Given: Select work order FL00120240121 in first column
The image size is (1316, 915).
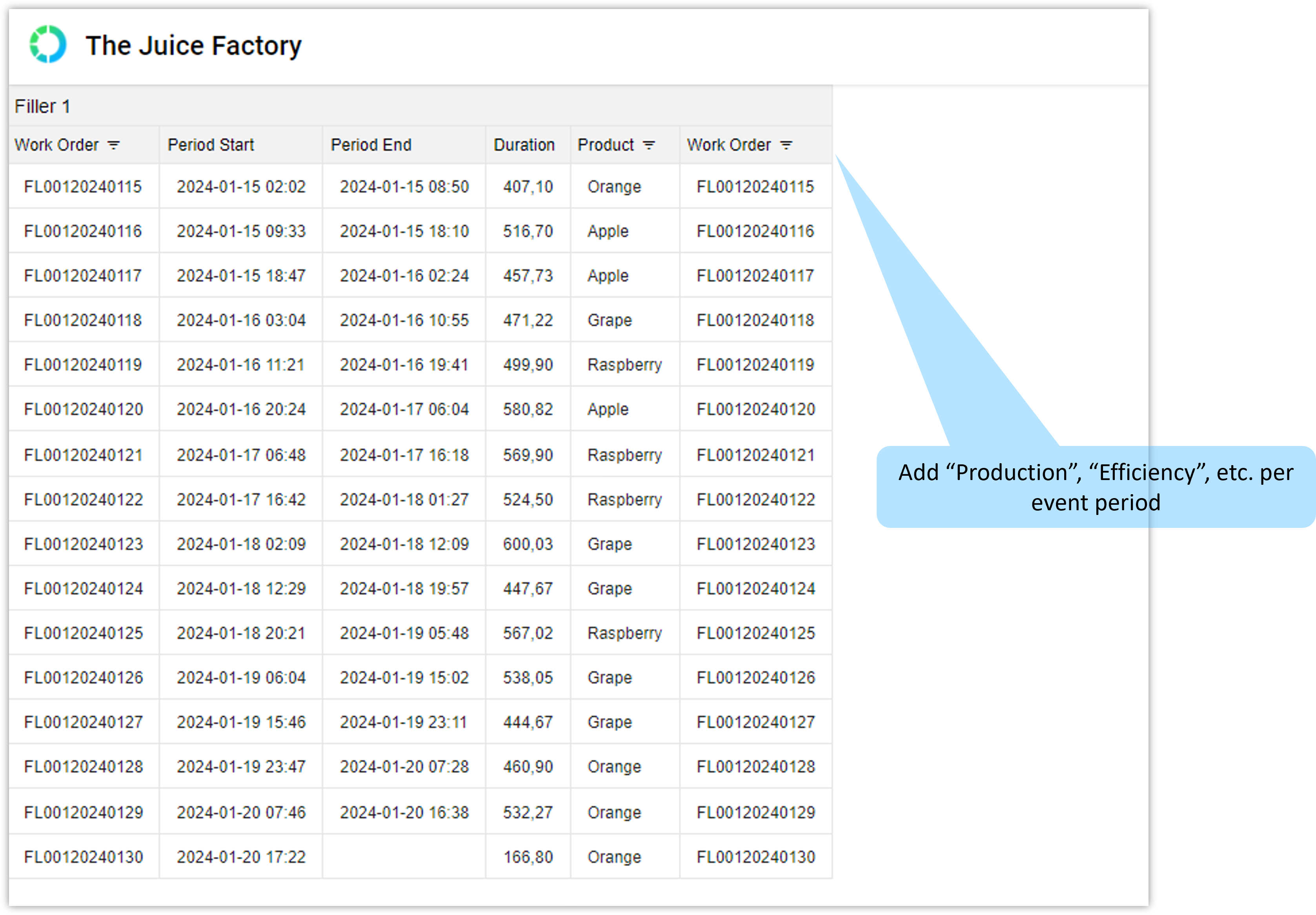Looking at the screenshot, I should (84, 455).
